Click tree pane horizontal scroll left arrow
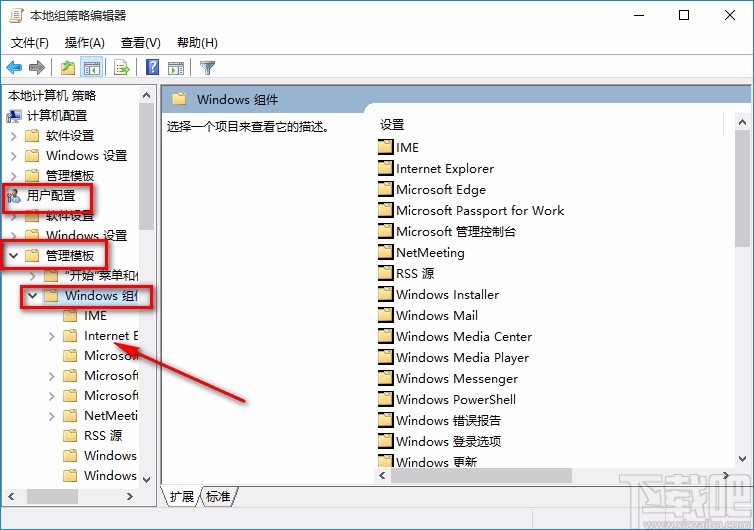The width and height of the screenshot is (754, 530). [12, 496]
